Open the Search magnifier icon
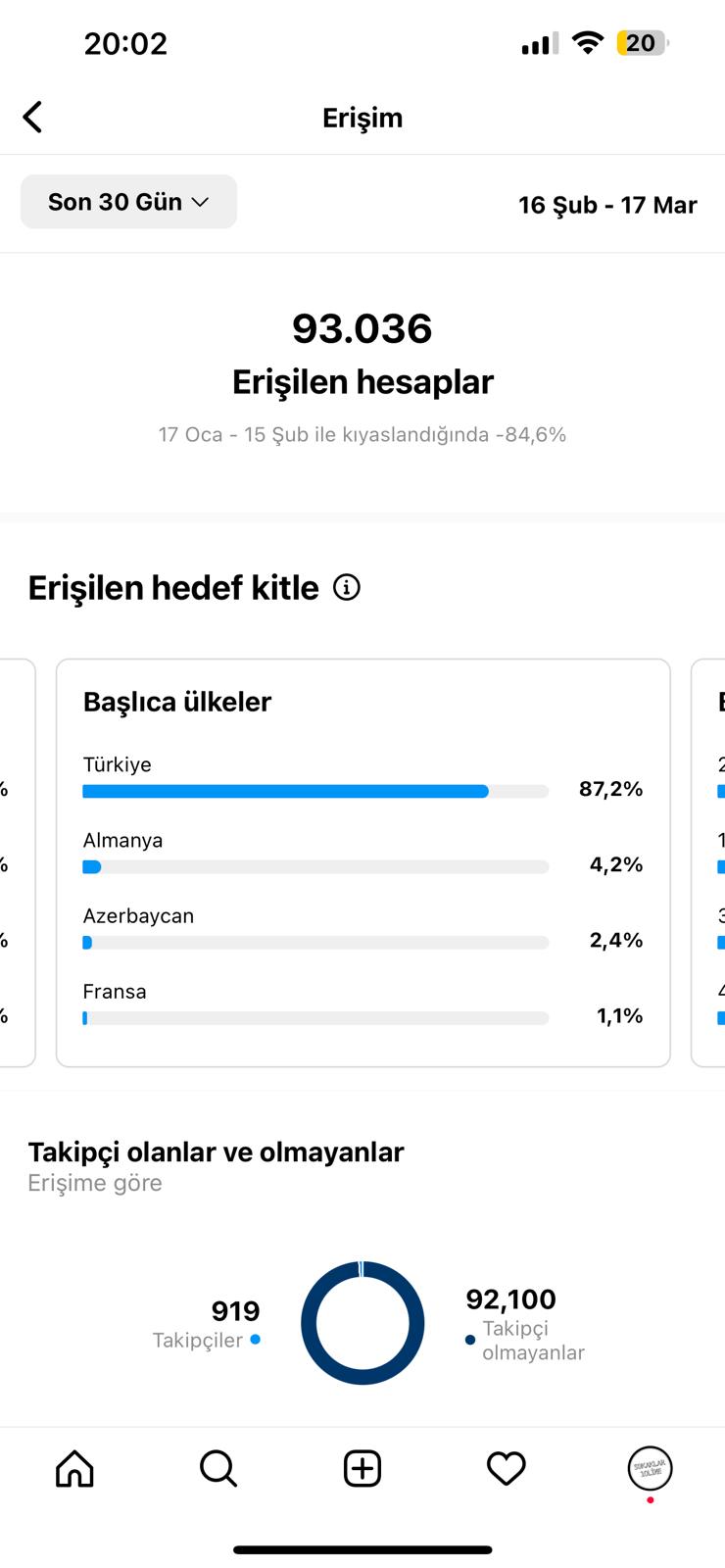Viewport: 725px width, 1568px height. 217,1468
